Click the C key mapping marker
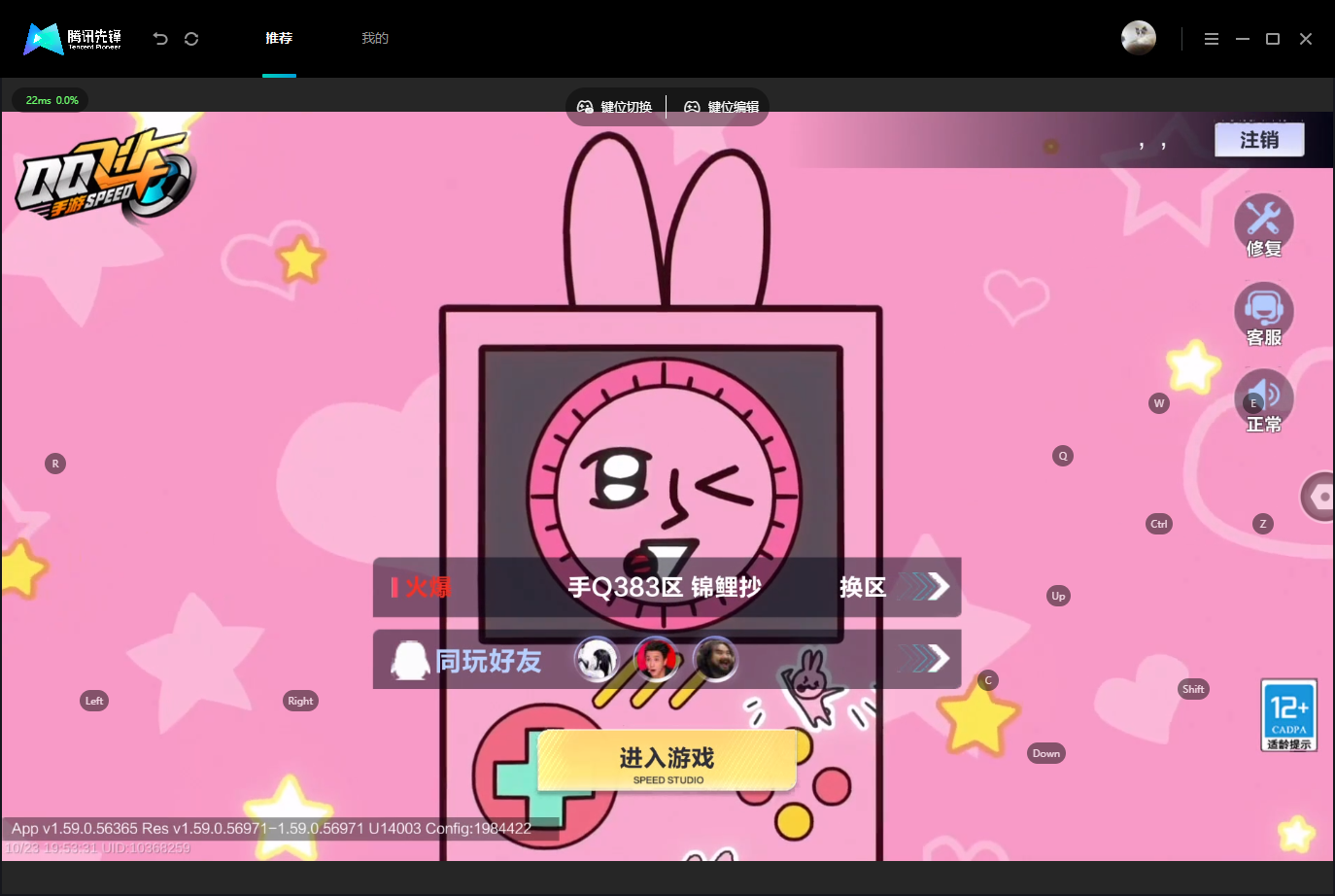Image resolution: width=1335 pixels, height=896 pixels. point(988,680)
